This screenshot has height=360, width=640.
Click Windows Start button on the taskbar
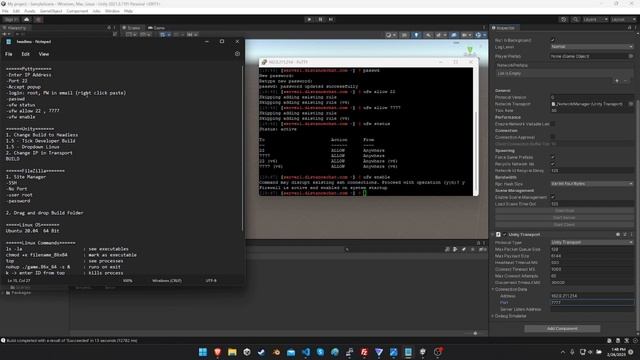(x=203, y=352)
